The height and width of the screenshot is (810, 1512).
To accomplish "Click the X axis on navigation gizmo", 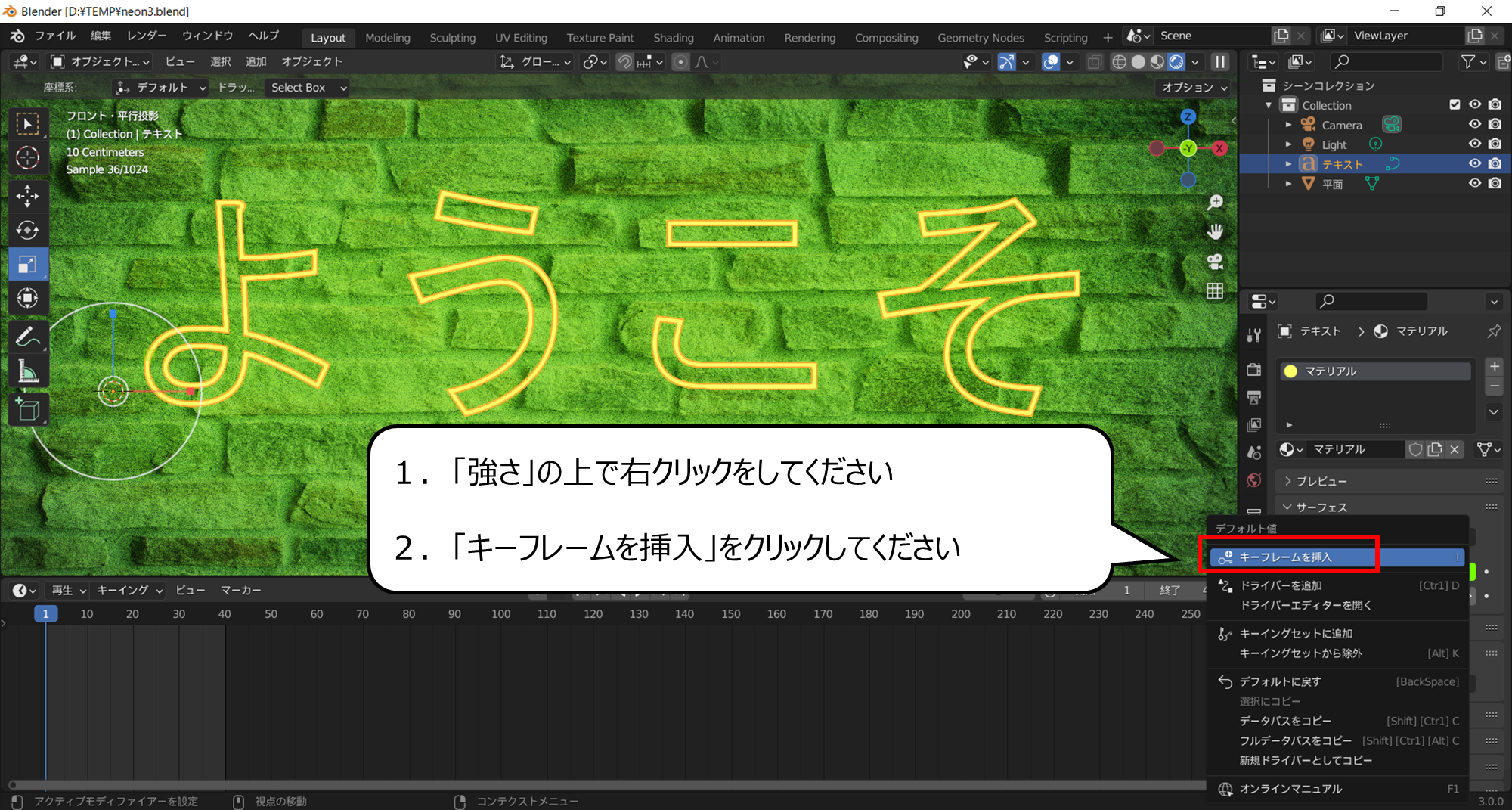I will point(1219,148).
